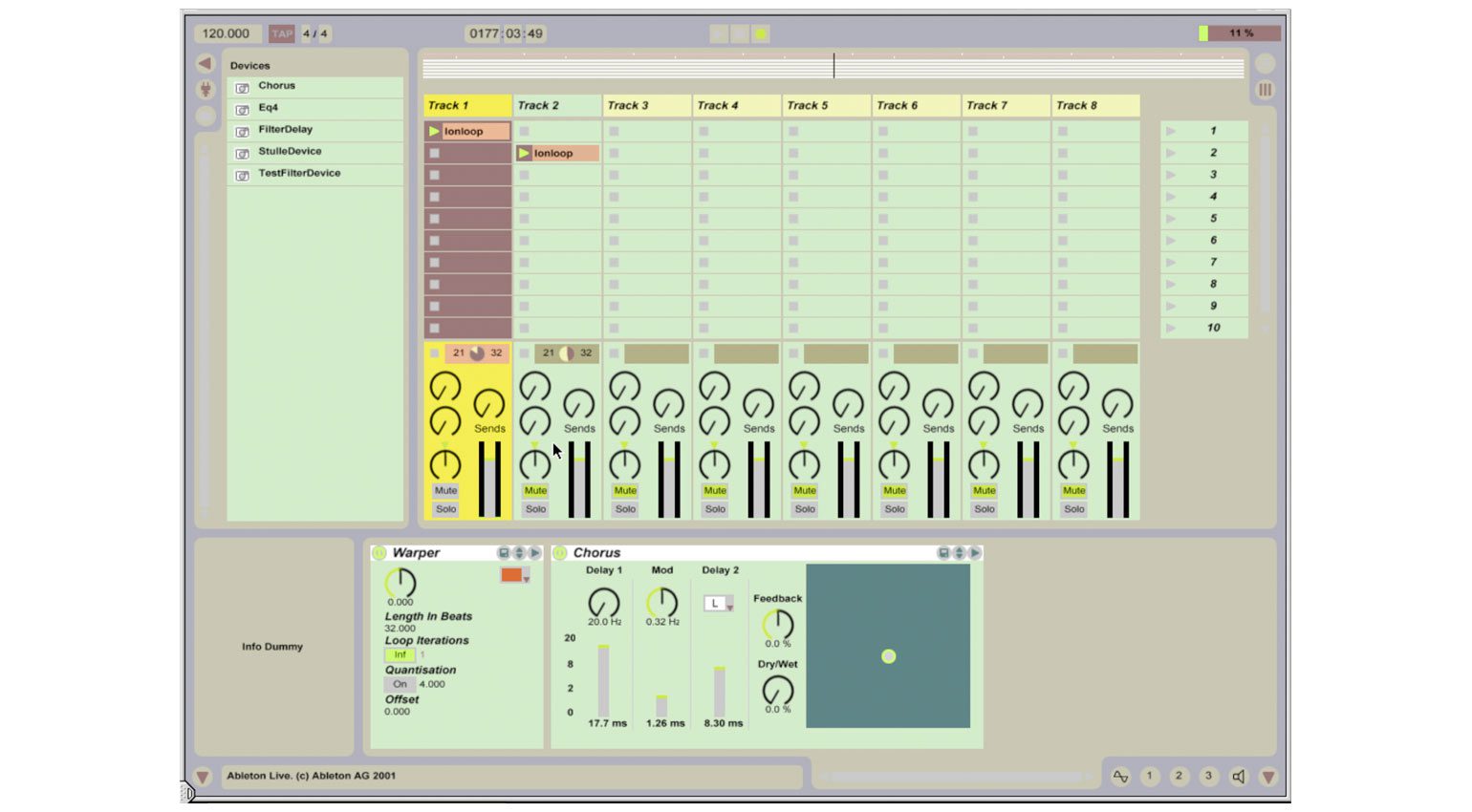Select the Track 7 header
The width and height of the screenshot is (1472, 812).
coord(1007,105)
